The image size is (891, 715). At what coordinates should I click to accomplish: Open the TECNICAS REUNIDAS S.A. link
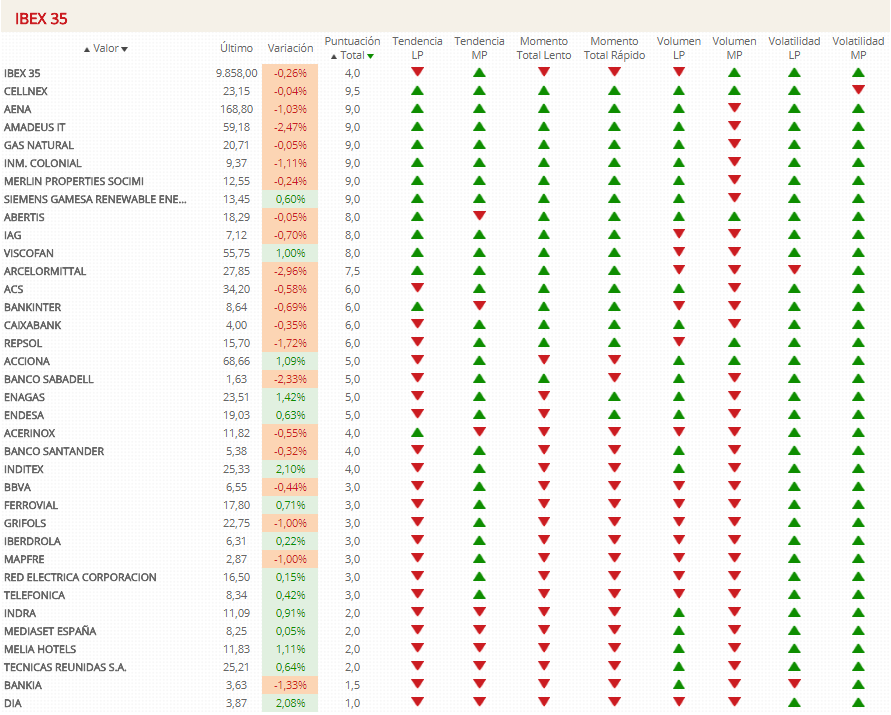65,667
